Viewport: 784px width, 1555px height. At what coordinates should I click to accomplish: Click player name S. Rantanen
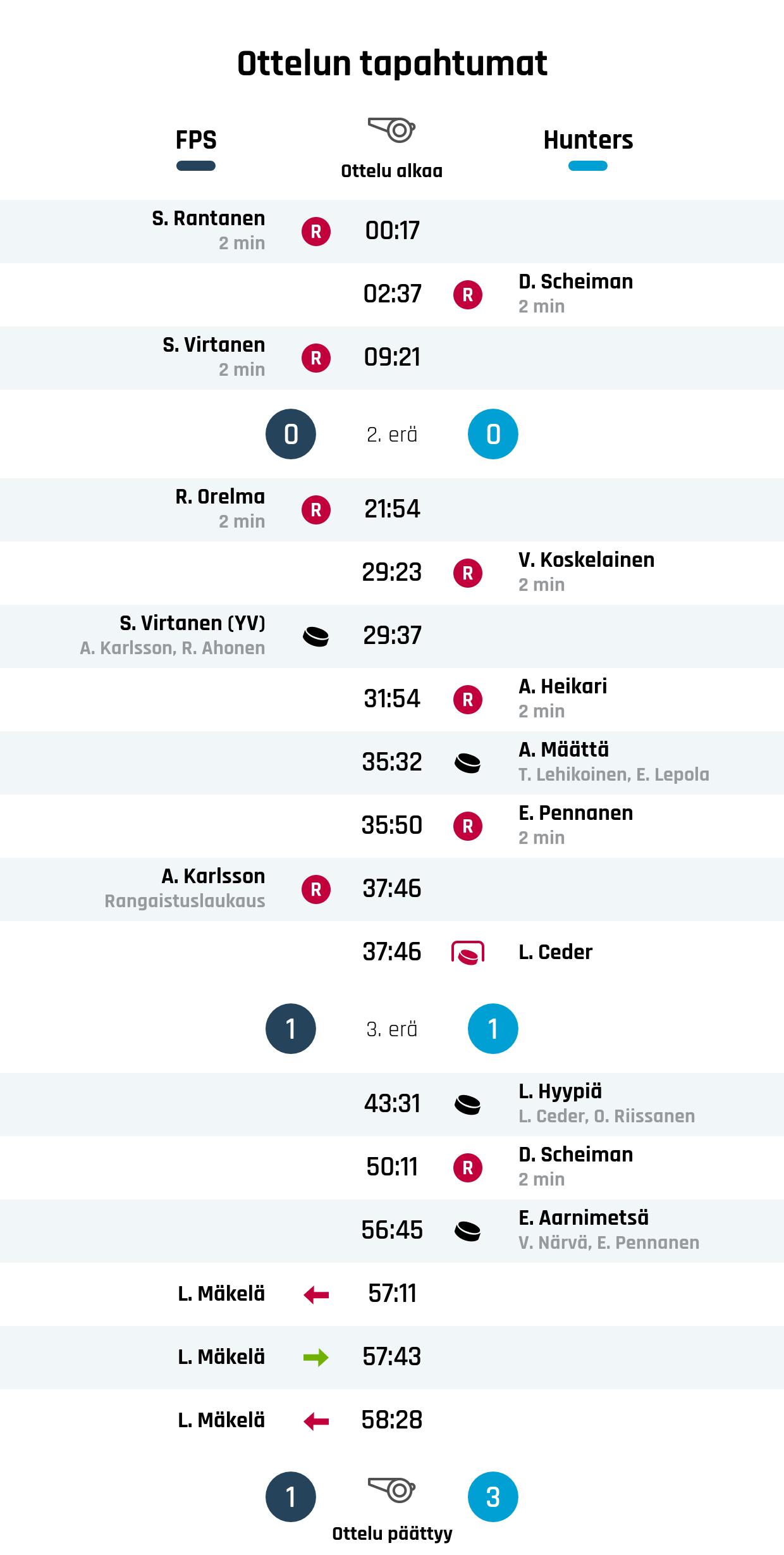point(209,218)
